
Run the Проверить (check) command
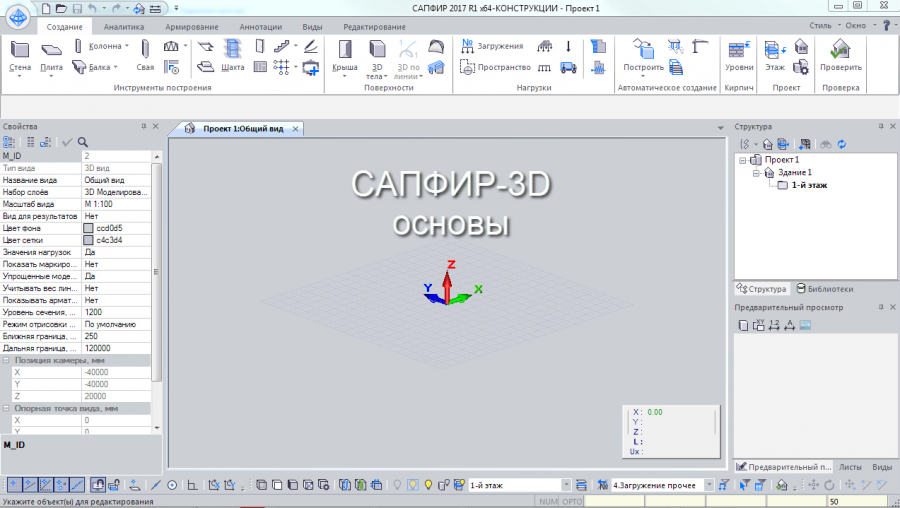click(840, 54)
